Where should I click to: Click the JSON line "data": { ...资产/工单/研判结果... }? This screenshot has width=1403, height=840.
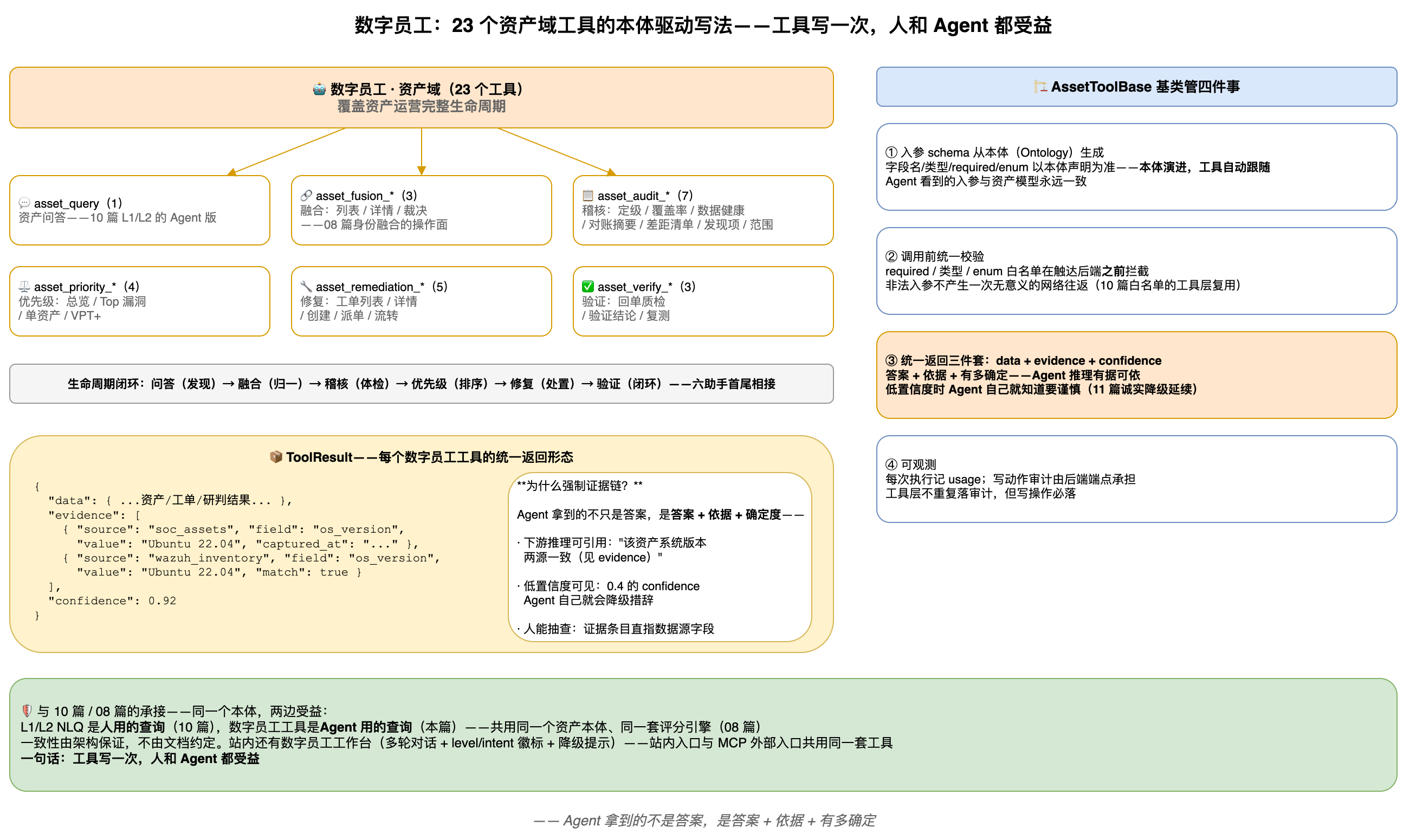click(x=170, y=500)
